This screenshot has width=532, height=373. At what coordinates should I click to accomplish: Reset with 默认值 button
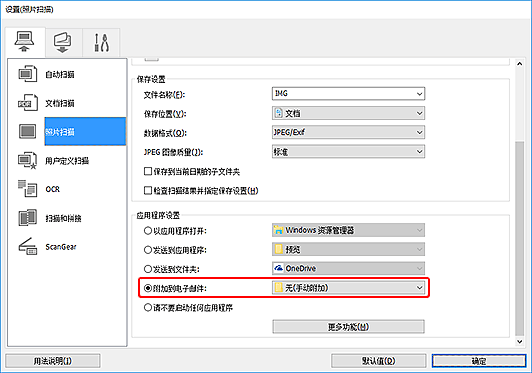(x=378, y=361)
